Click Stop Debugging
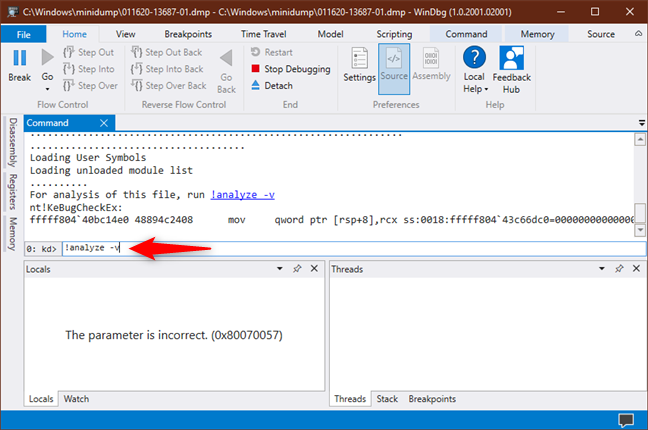This screenshot has height=430, width=648. pyautogui.click(x=291, y=69)
